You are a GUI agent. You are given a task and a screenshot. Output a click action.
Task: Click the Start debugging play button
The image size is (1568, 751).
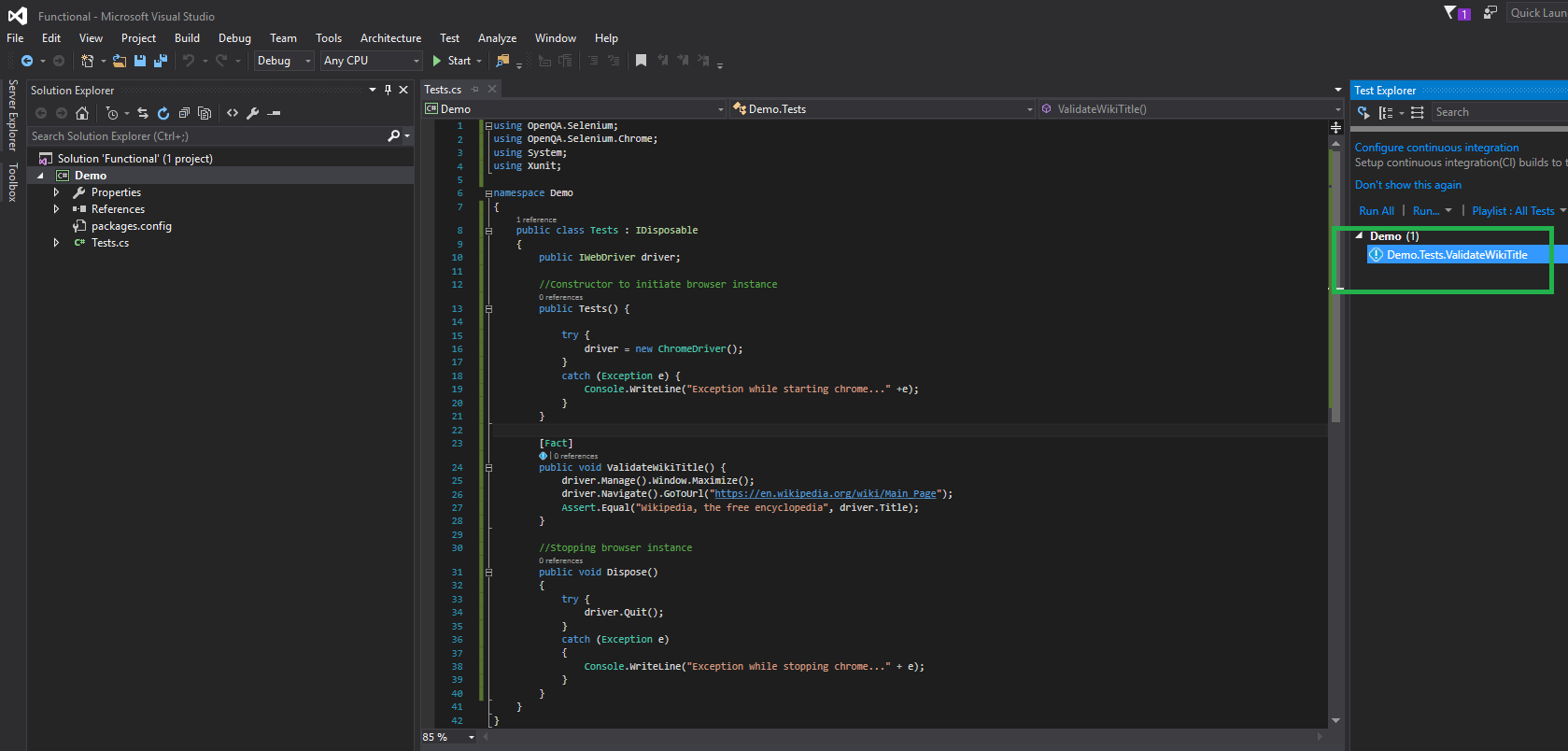point(437,61)
